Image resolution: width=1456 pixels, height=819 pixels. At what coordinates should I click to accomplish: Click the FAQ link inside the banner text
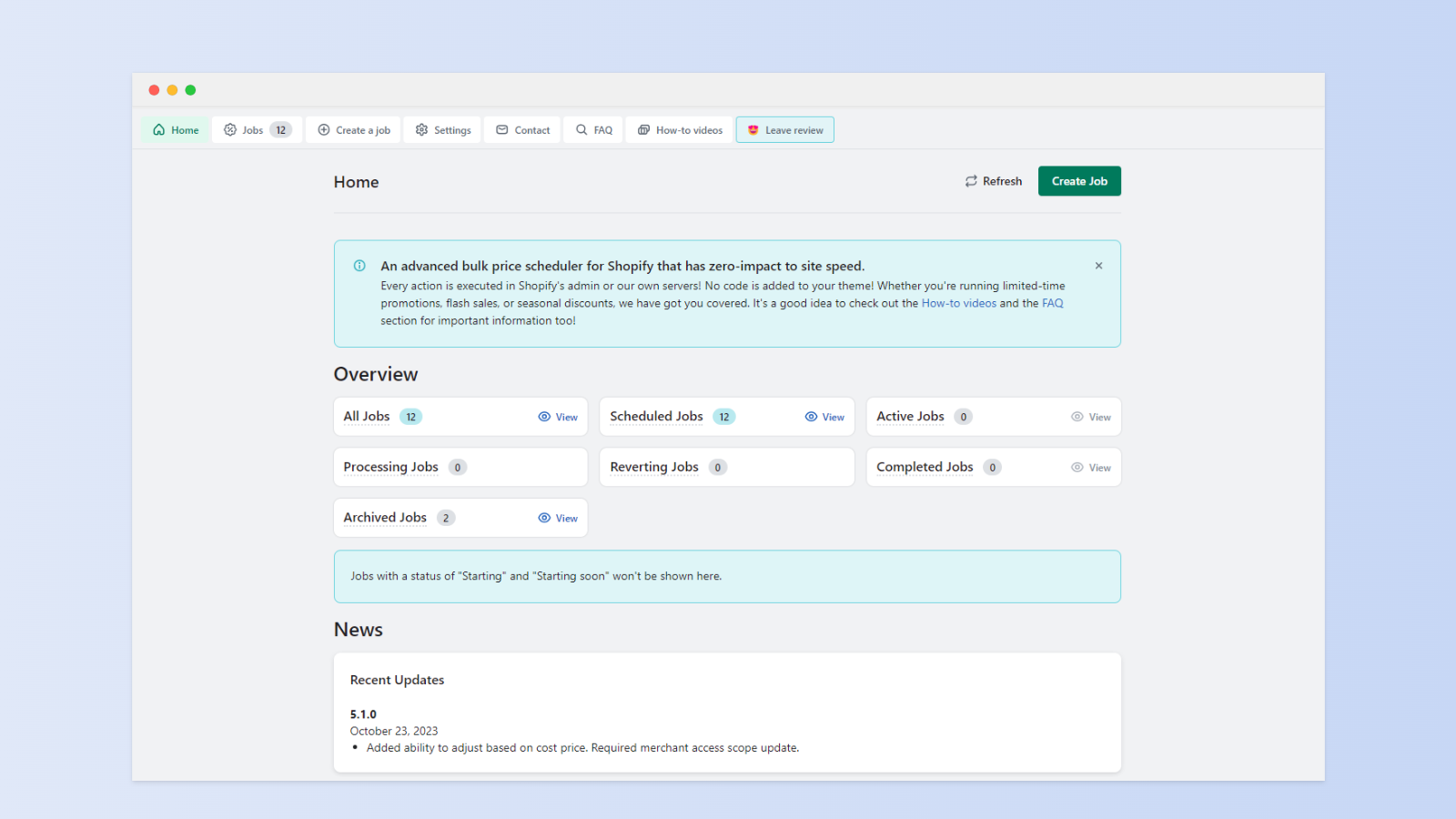pos(1052,302)
